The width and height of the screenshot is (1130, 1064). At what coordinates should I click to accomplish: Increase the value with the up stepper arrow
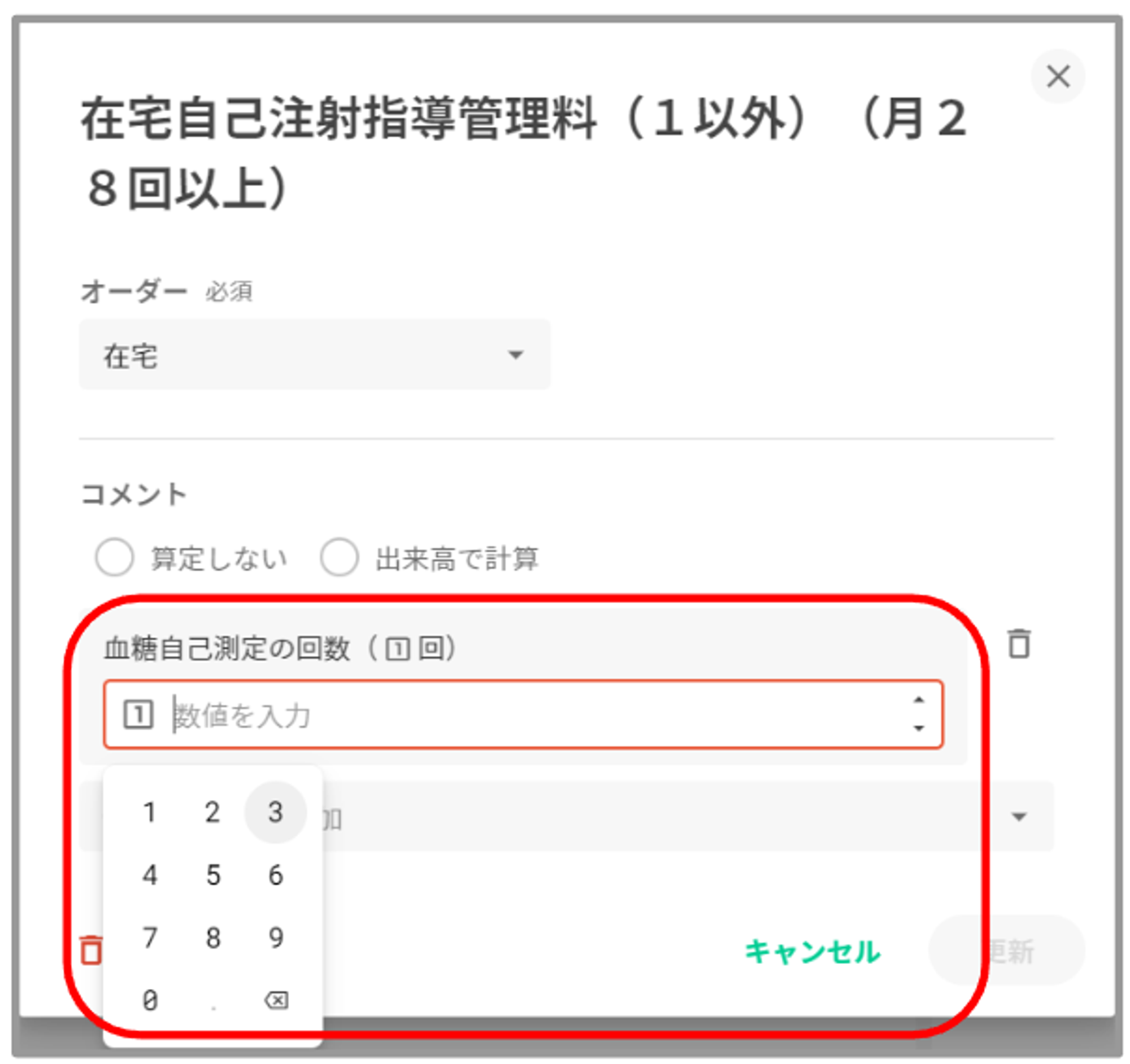pyautogui.click(x=919, y=700)
